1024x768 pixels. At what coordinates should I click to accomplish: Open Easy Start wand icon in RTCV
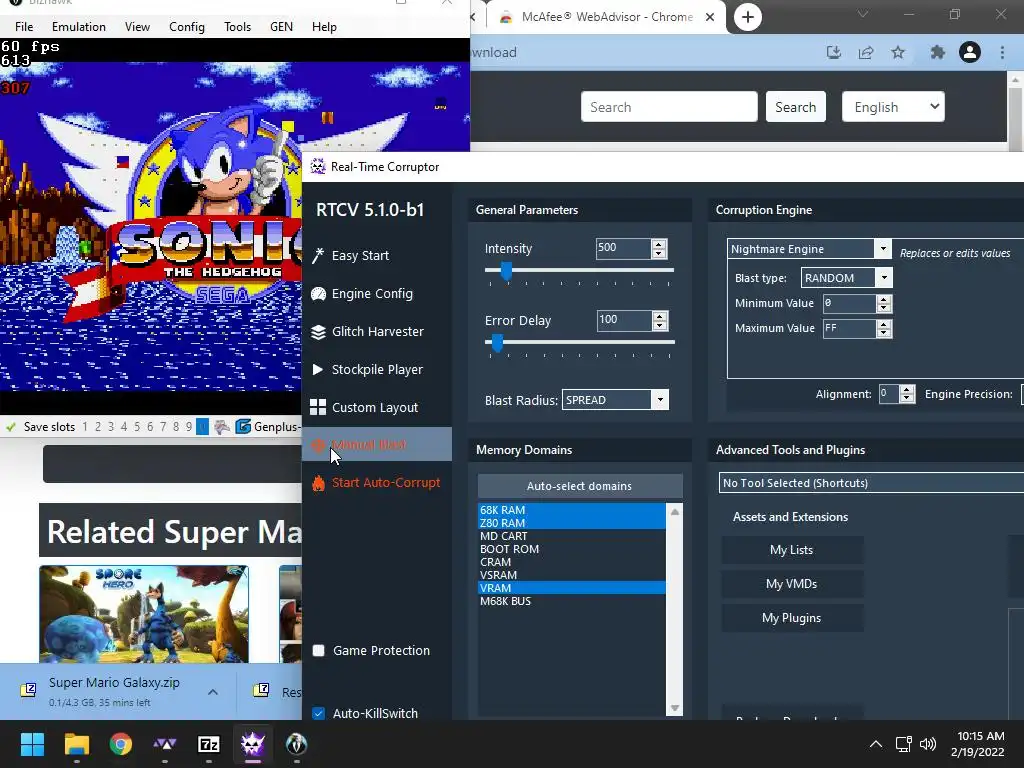[x=318, y=255]
